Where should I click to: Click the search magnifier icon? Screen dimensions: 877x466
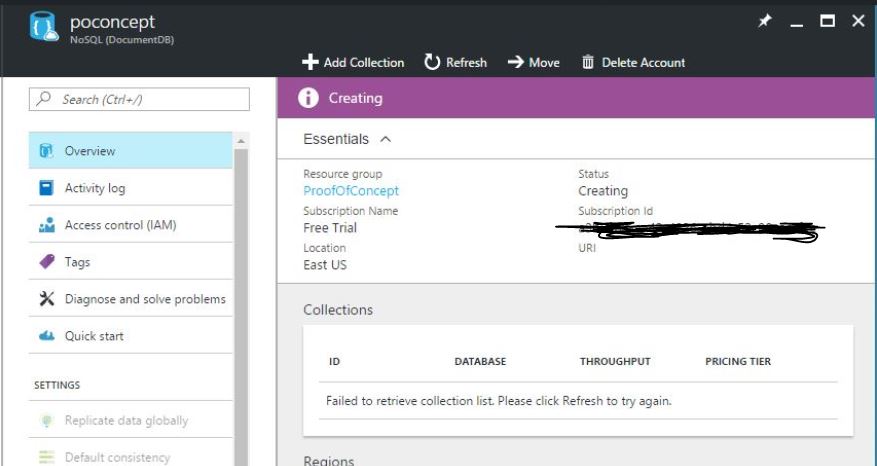tap(43, 99)
